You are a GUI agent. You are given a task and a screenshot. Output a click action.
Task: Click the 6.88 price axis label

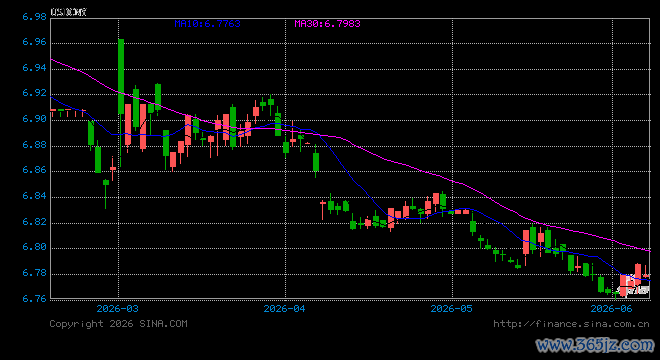tap(34, 145)
